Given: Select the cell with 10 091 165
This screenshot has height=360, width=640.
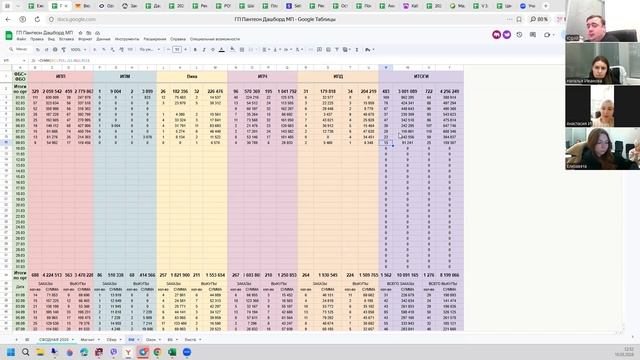Looking at the screenshot, I should tap(407, 275).
